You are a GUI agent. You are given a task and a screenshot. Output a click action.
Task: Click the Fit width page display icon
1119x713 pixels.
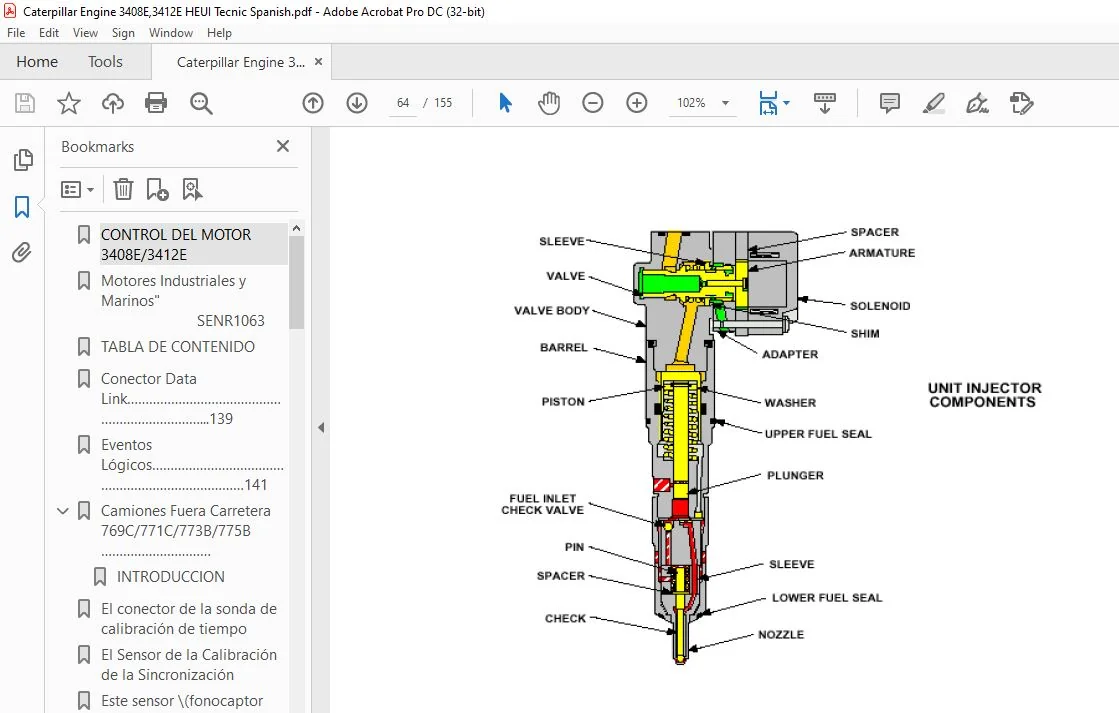pyautogui.click(x=768, y=103)
